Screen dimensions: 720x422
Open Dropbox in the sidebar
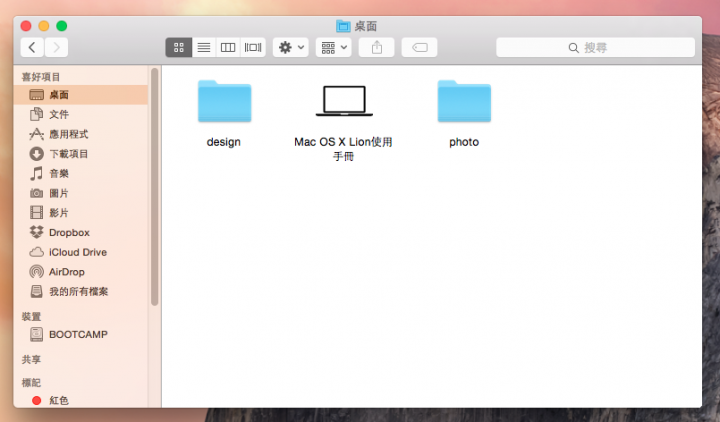point(81,233)
